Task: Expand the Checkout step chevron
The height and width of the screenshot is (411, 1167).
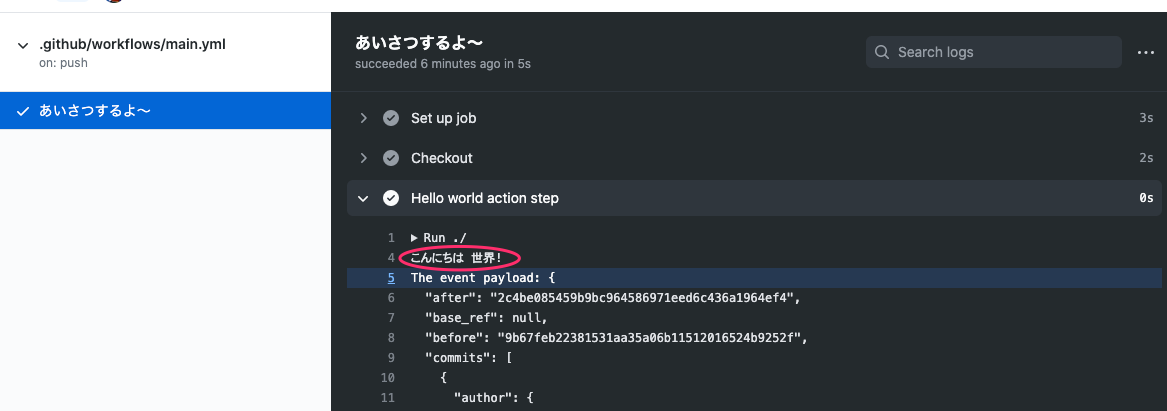Action: tap(363, 158)
